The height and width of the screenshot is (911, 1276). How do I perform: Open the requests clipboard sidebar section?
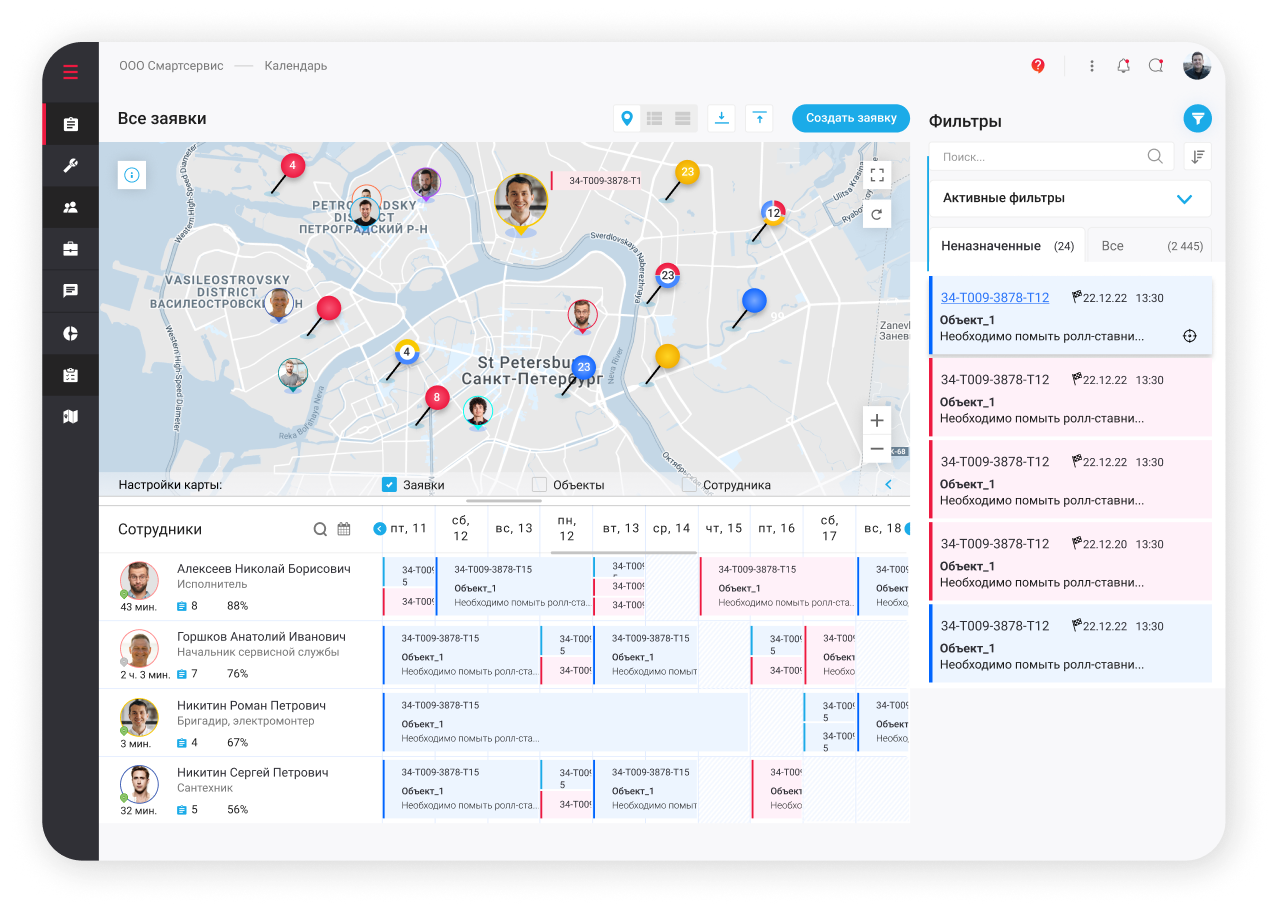click(70, 124)
